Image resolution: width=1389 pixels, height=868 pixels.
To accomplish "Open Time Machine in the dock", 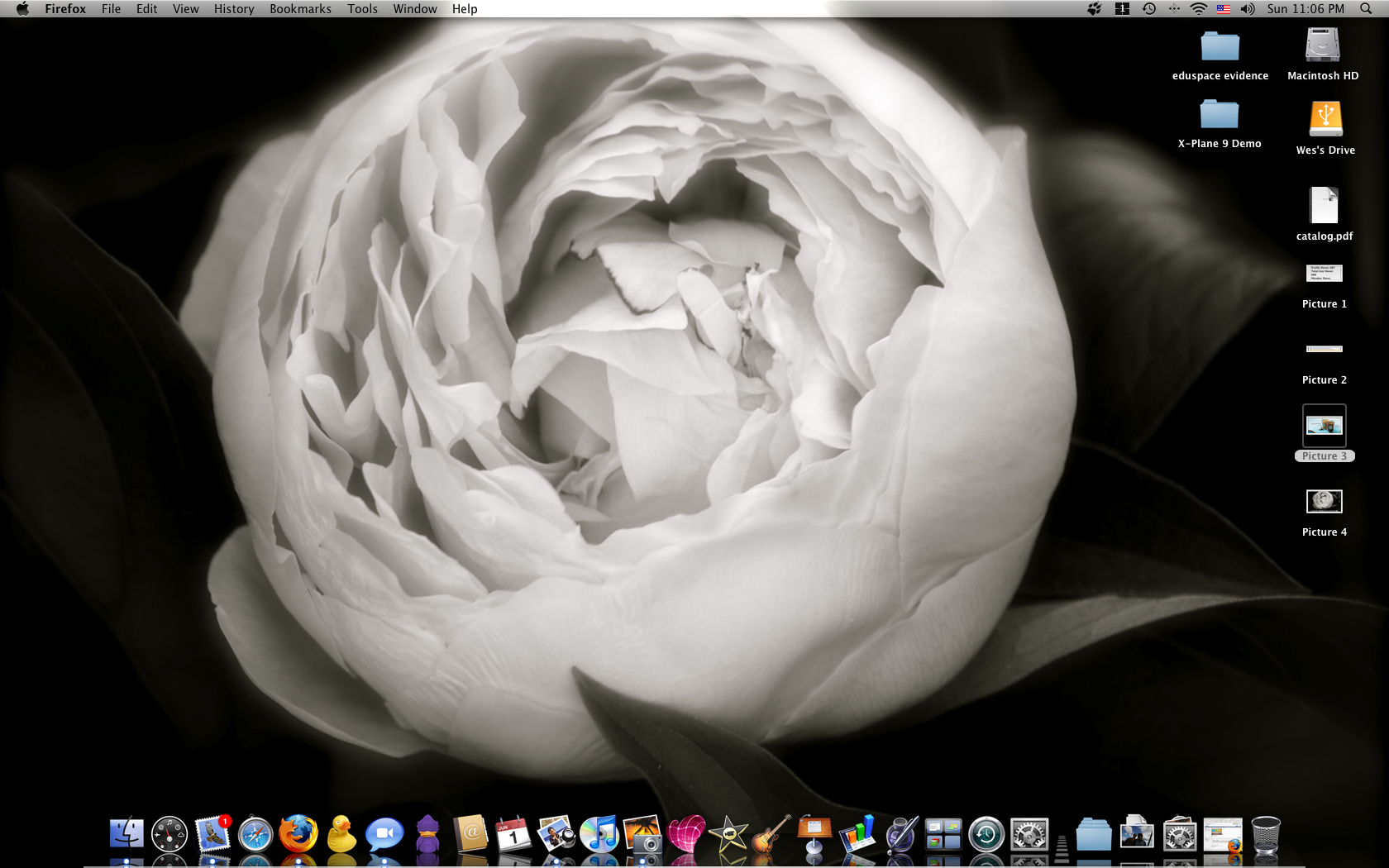I will (986, 834).
